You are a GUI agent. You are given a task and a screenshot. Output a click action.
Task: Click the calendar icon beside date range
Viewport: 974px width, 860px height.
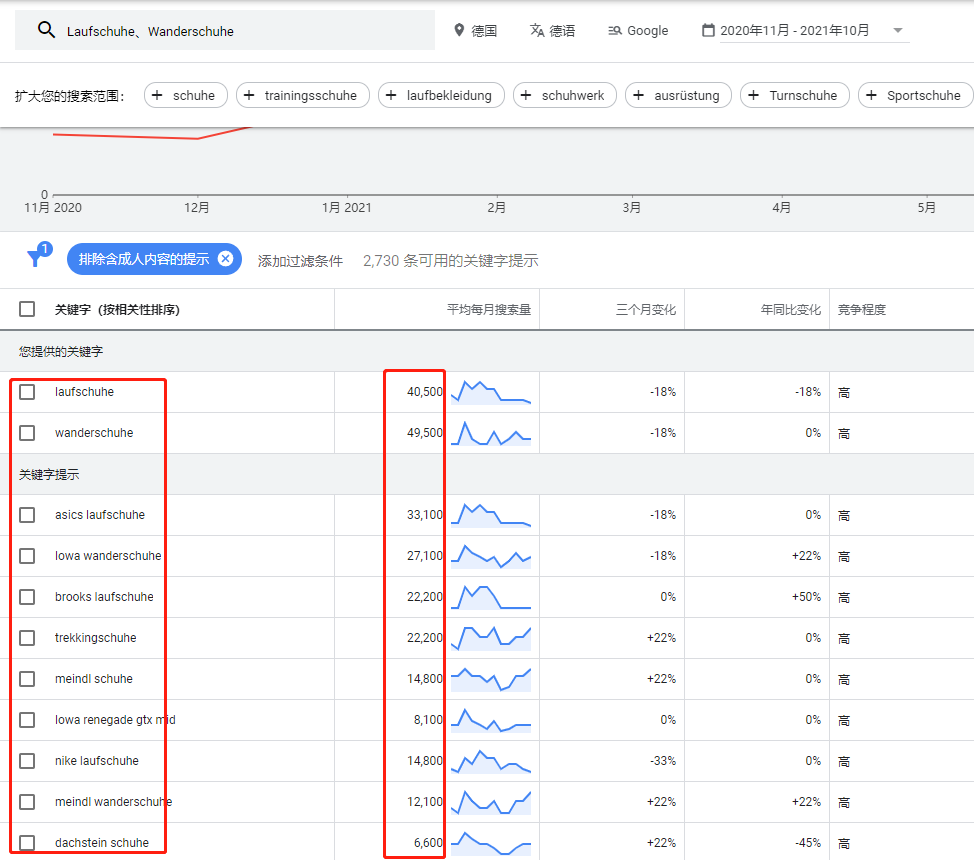708,30
